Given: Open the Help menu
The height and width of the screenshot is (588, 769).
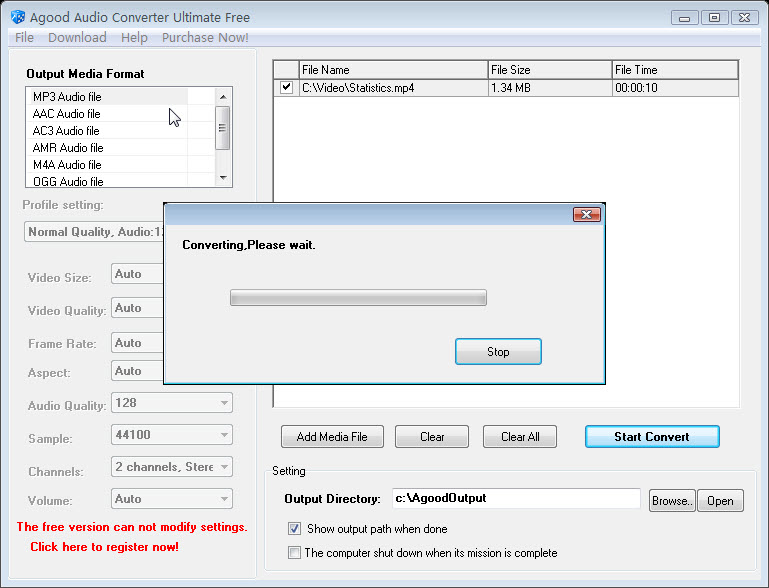Looking at the screenshot, I should coord(134,38).
